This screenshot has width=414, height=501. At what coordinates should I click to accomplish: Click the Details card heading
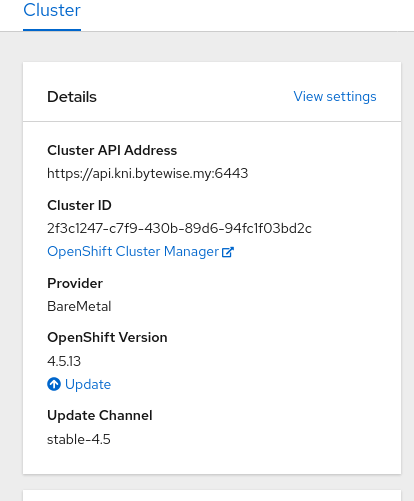(72, 97)
